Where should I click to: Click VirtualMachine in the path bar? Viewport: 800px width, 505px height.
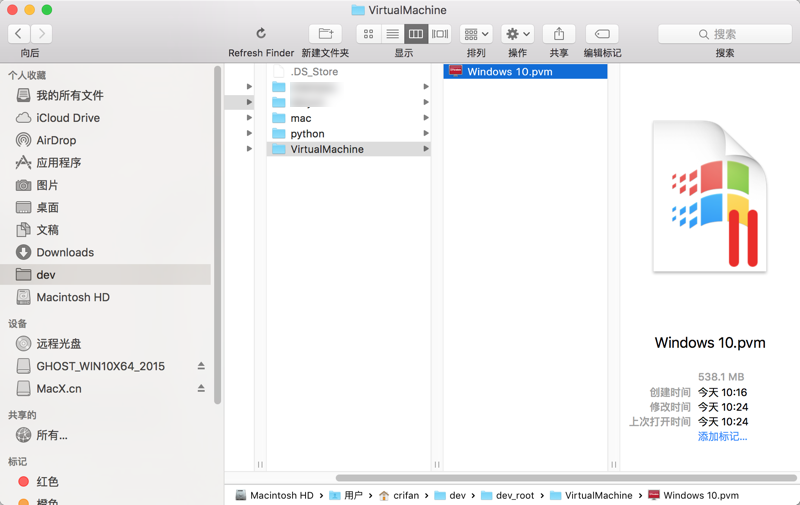click(x=591, y=495)
